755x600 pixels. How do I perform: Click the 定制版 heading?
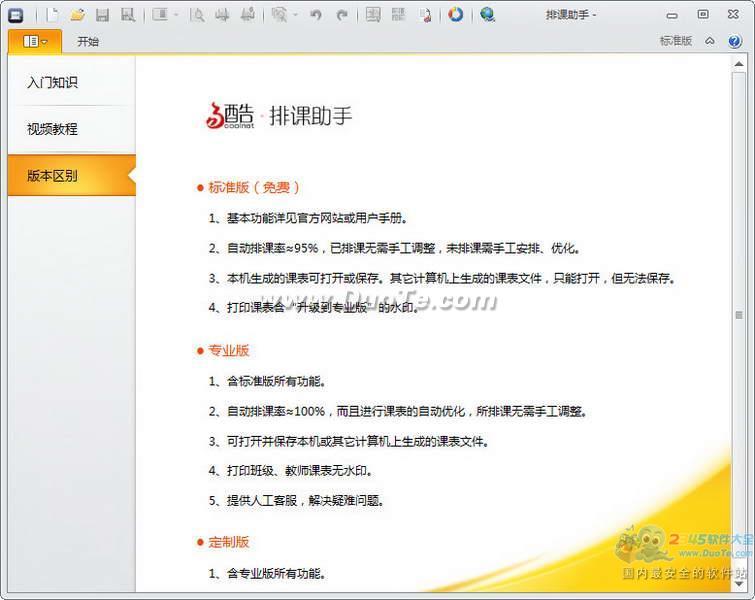(228, 542)
